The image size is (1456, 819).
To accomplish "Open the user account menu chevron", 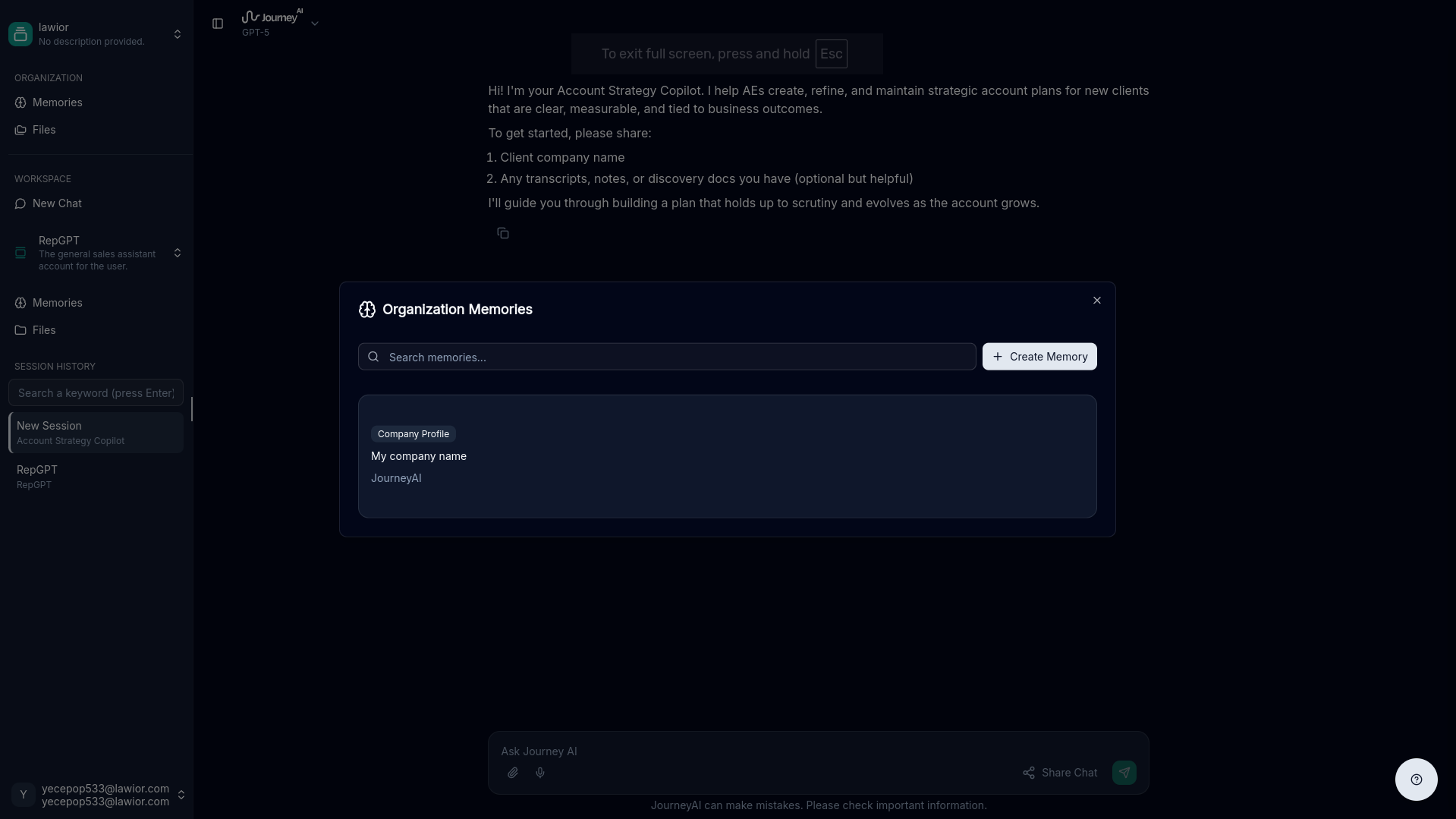I will pos(181,795).
